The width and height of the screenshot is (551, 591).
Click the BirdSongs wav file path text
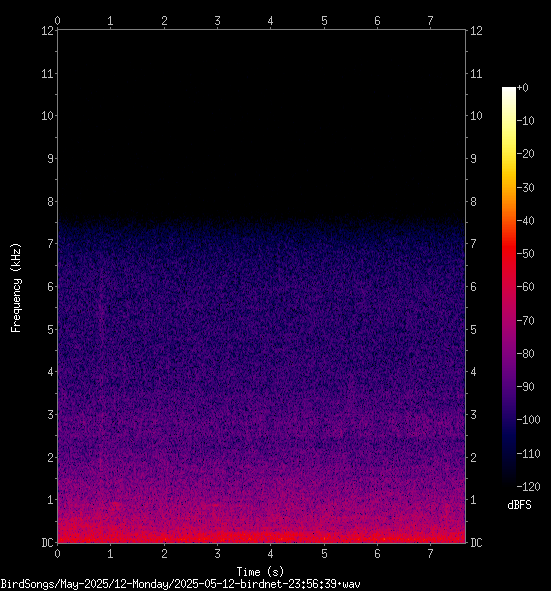click(x=180, y=585)
